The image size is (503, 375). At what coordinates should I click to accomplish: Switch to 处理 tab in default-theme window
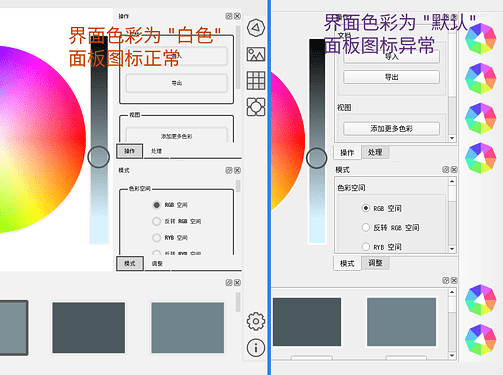click(375, 152)
